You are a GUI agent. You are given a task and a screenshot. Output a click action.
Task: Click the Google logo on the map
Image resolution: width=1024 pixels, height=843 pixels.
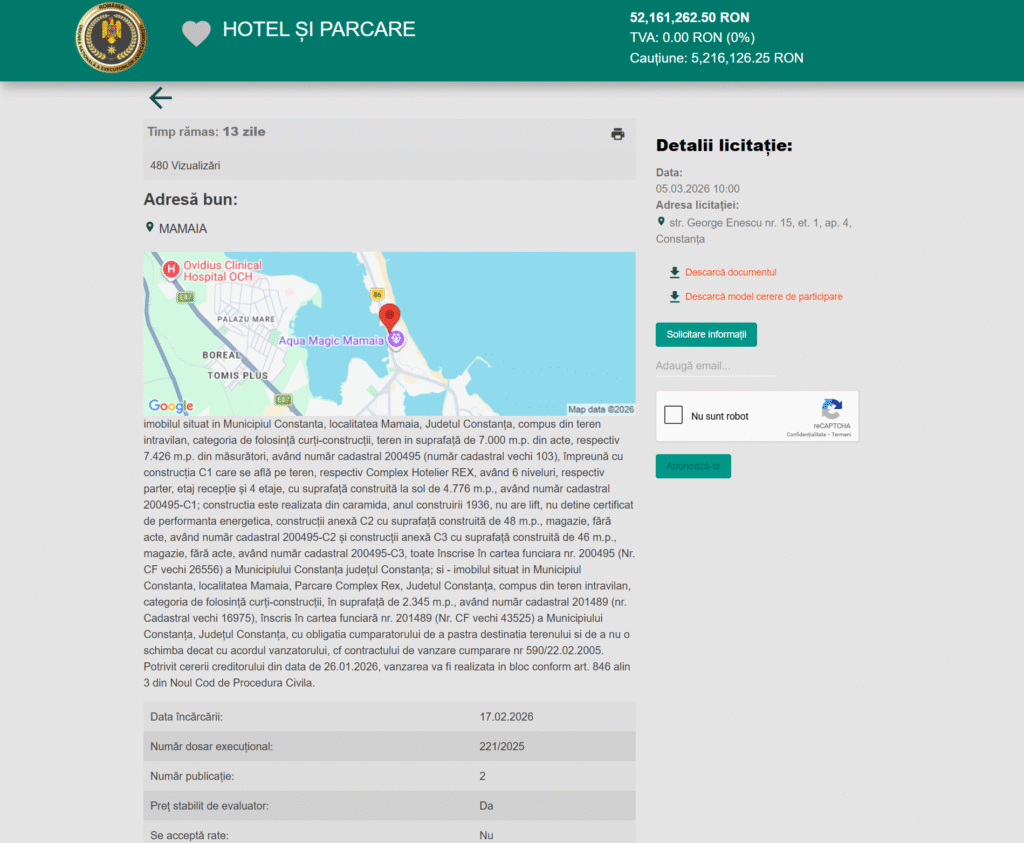coord(170,406)
